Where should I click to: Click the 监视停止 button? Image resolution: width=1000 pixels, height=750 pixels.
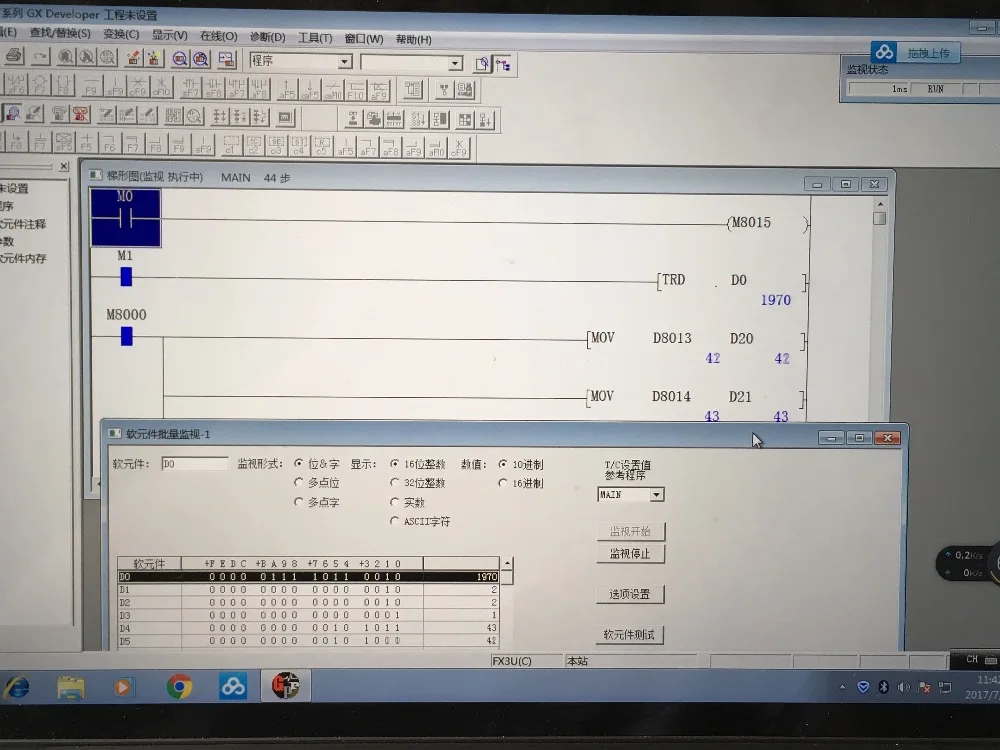pos(630,553)
